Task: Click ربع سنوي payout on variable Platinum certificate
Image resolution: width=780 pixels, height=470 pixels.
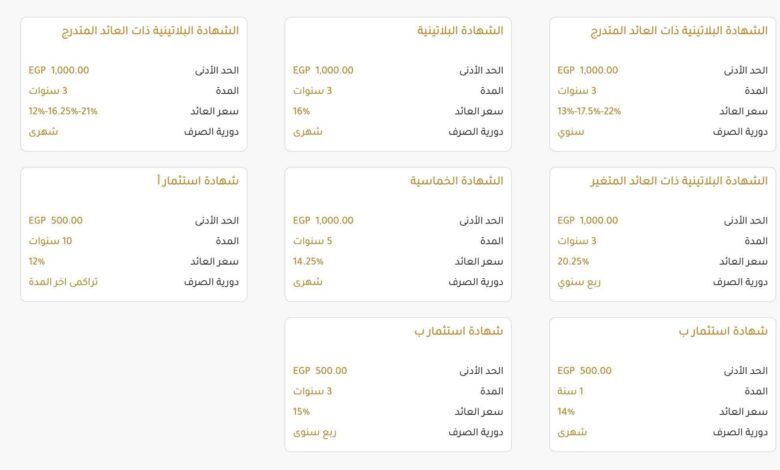Action: 579,282
